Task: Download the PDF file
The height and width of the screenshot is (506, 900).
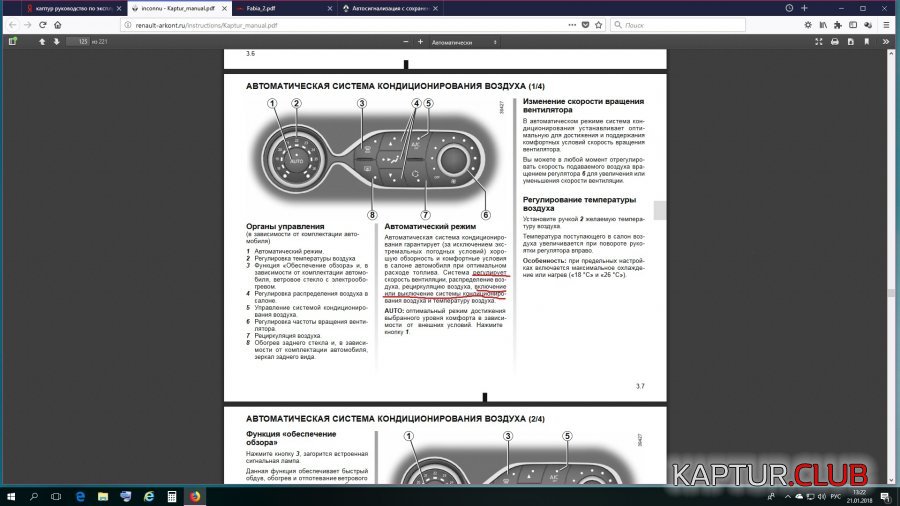Action: tap(851, 42)
